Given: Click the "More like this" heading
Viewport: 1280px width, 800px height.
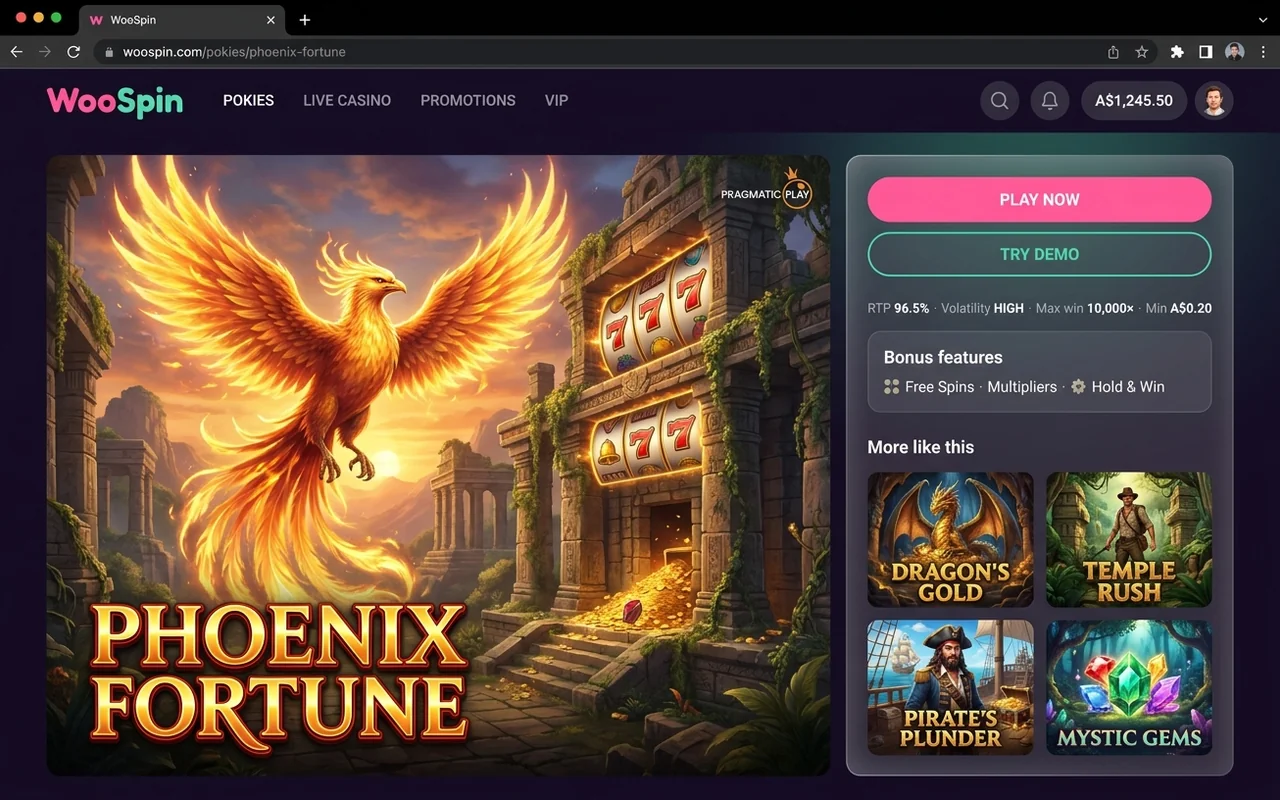Looking at the screenshot, I should [920, 447].
